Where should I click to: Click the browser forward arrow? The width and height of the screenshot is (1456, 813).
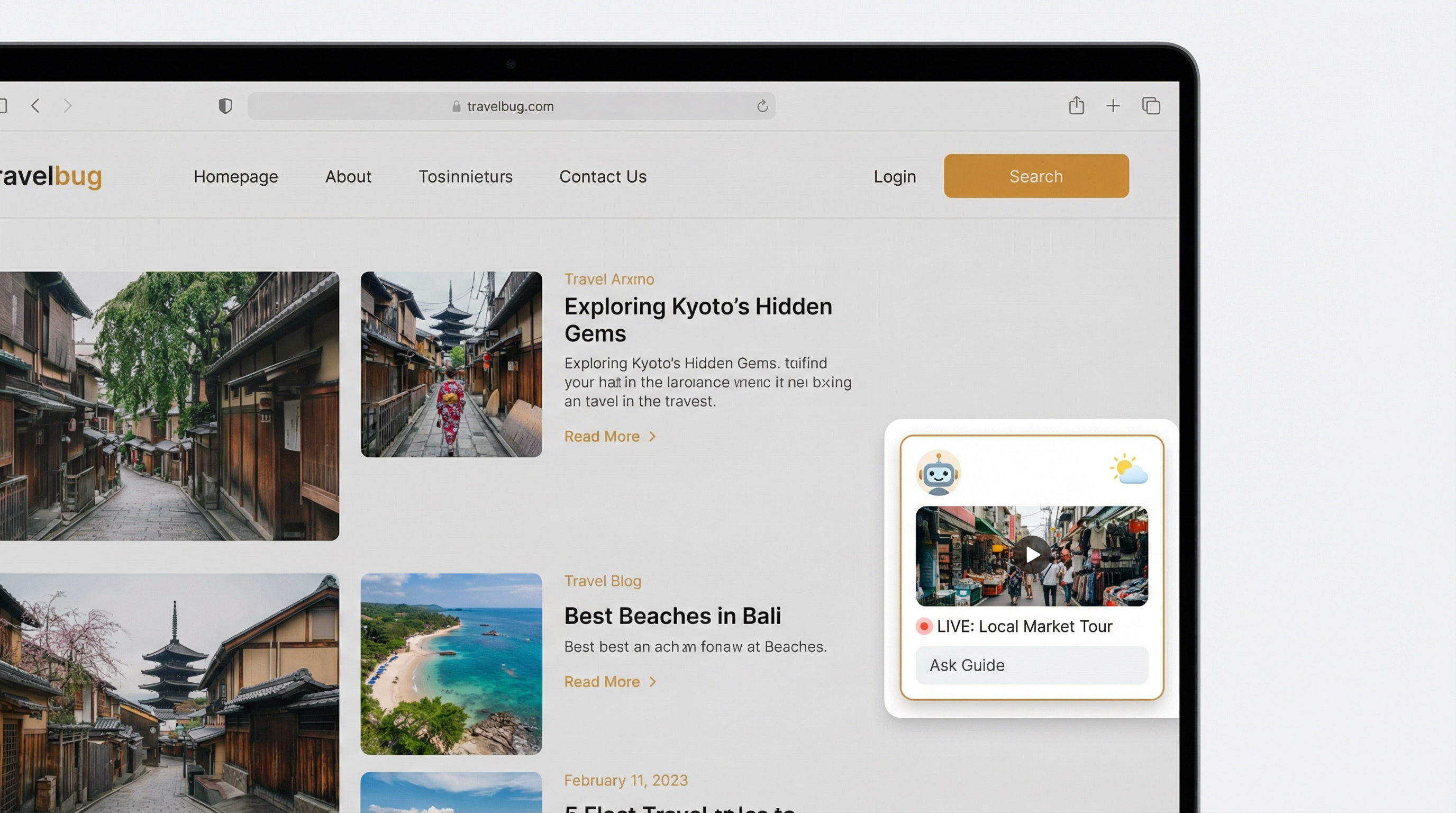[x=68, y=106]
